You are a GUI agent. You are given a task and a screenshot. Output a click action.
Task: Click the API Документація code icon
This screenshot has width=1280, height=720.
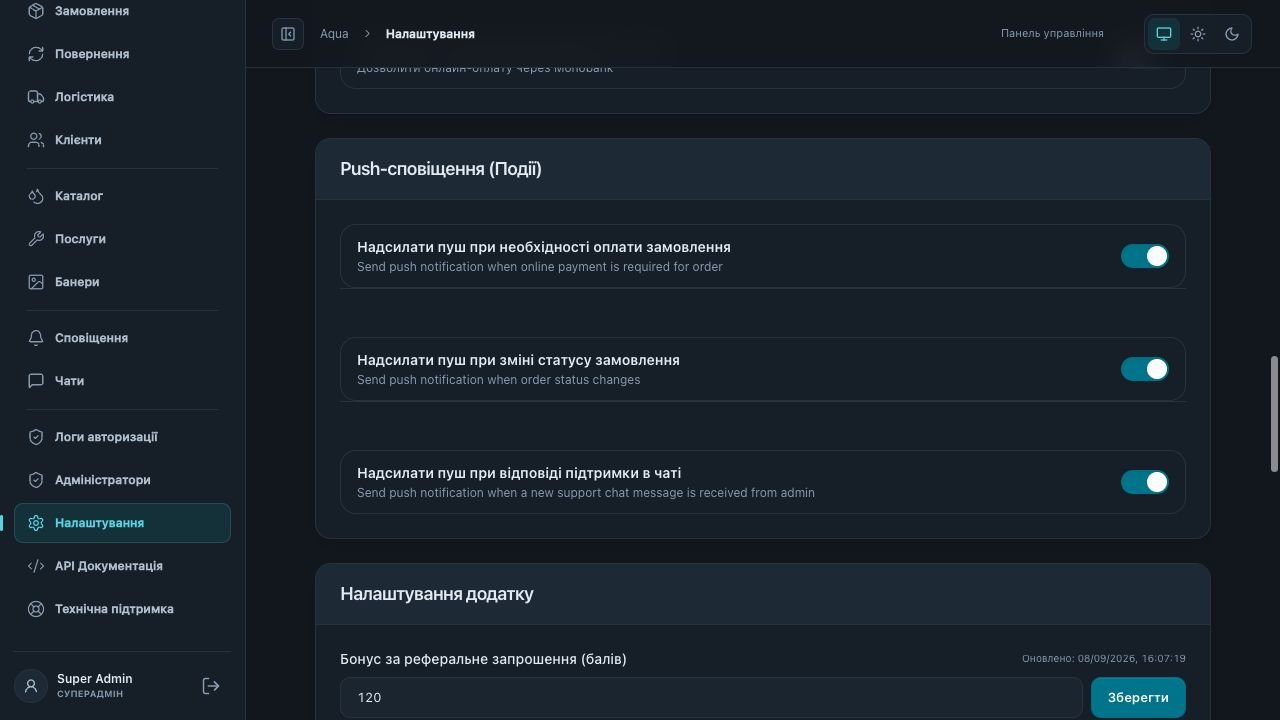[x=36, y=566]
